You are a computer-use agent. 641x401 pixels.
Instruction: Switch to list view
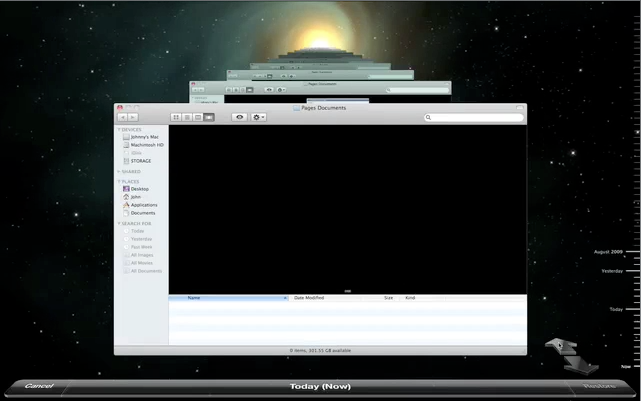(187, 117)
